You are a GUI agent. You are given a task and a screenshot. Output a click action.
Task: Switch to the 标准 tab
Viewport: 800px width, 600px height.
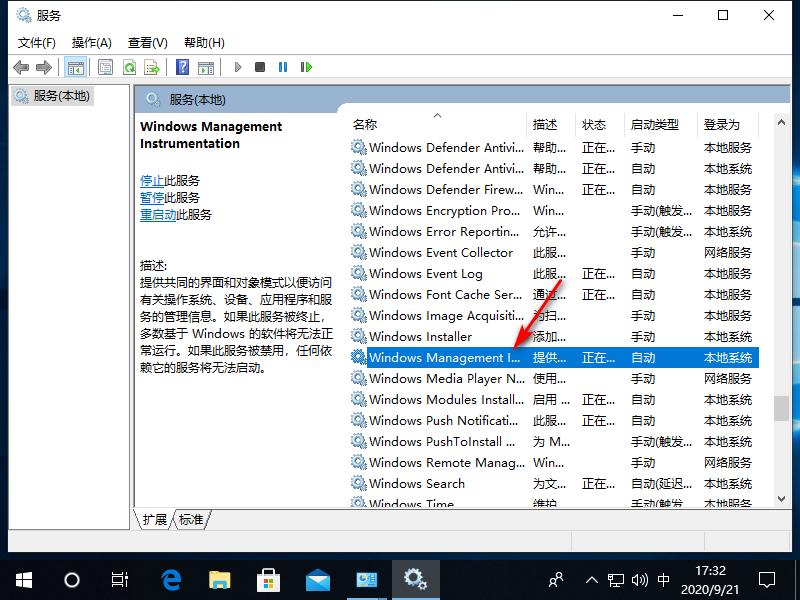click(191, 519)
